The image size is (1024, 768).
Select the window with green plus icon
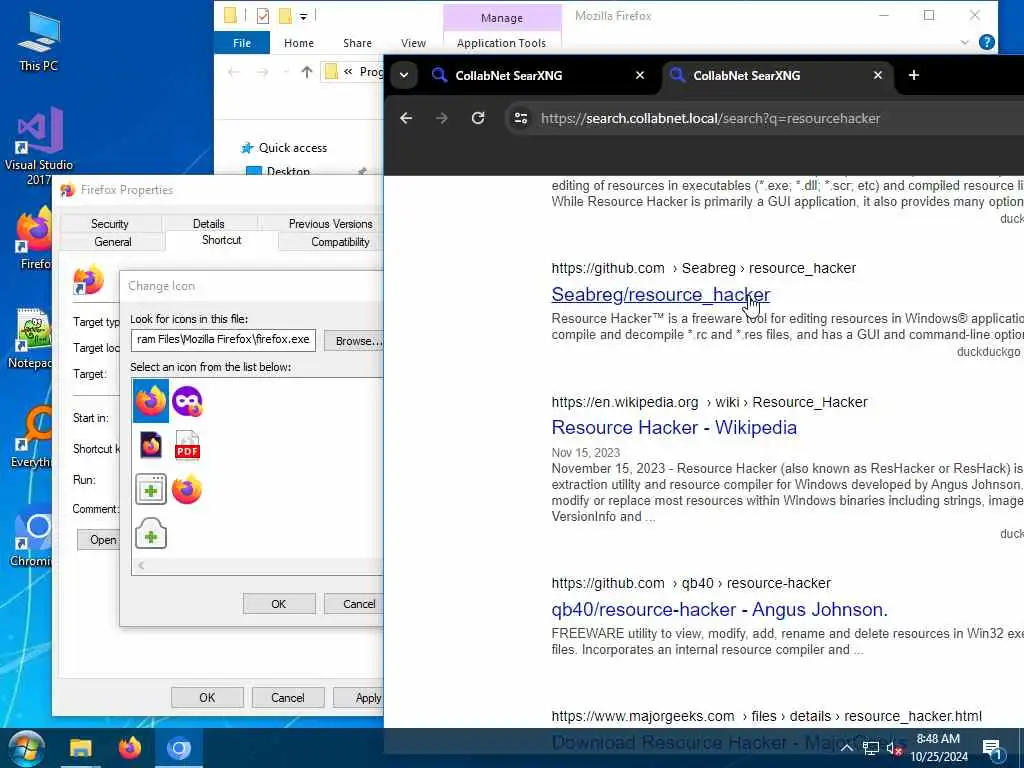point(151,489)
